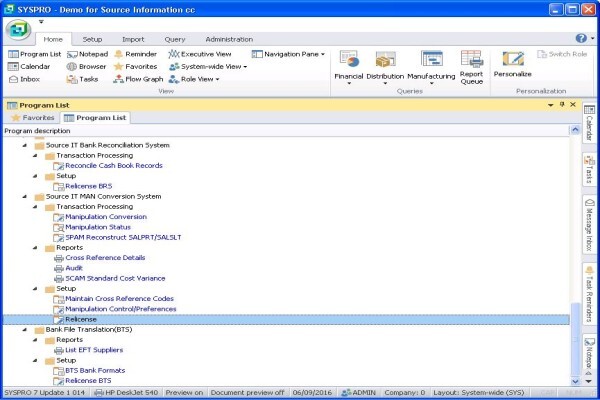The width and height of the screenshot is (600, 400).
Task: Launch the Browser view
Action: click(x=86, y=67)
